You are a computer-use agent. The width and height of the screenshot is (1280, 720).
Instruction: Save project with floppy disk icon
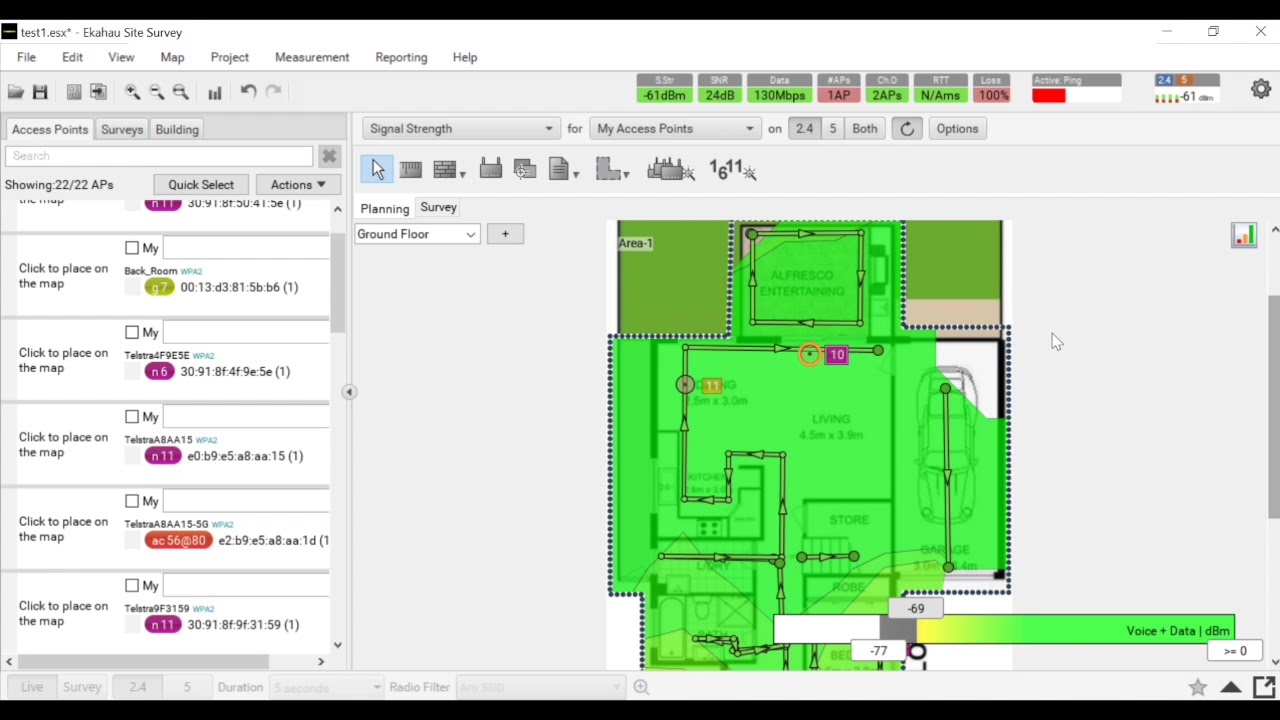pos(40,92)
